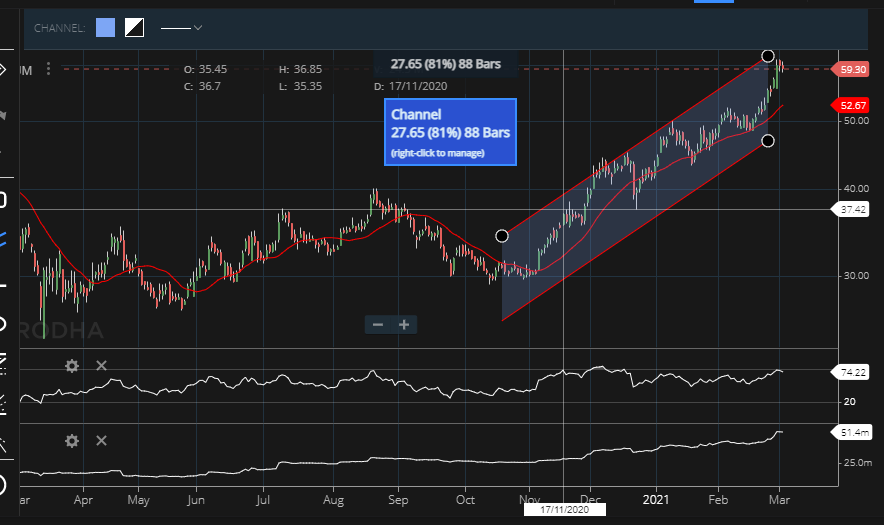Click the '20' axis label of the indicator panel
Viewport: 884px width, 525px height.
coord(850,402)
